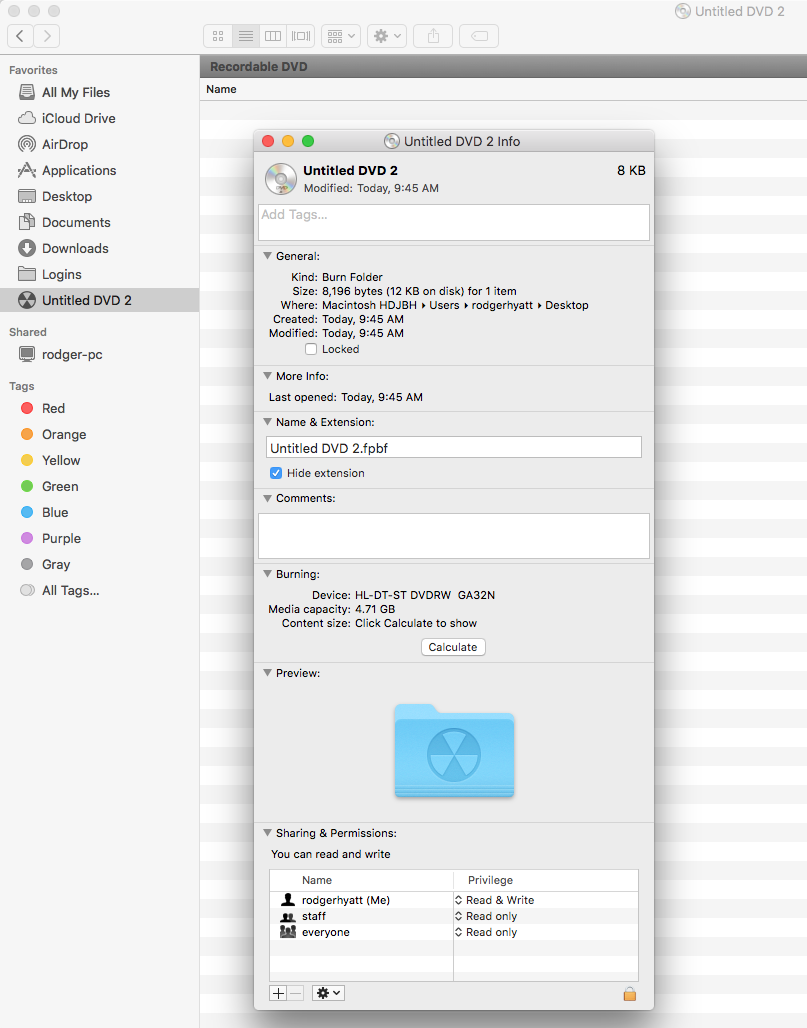The image size is (807, 1028).
Task: Open iCloud Drive in sidebar
Action: 100,119
